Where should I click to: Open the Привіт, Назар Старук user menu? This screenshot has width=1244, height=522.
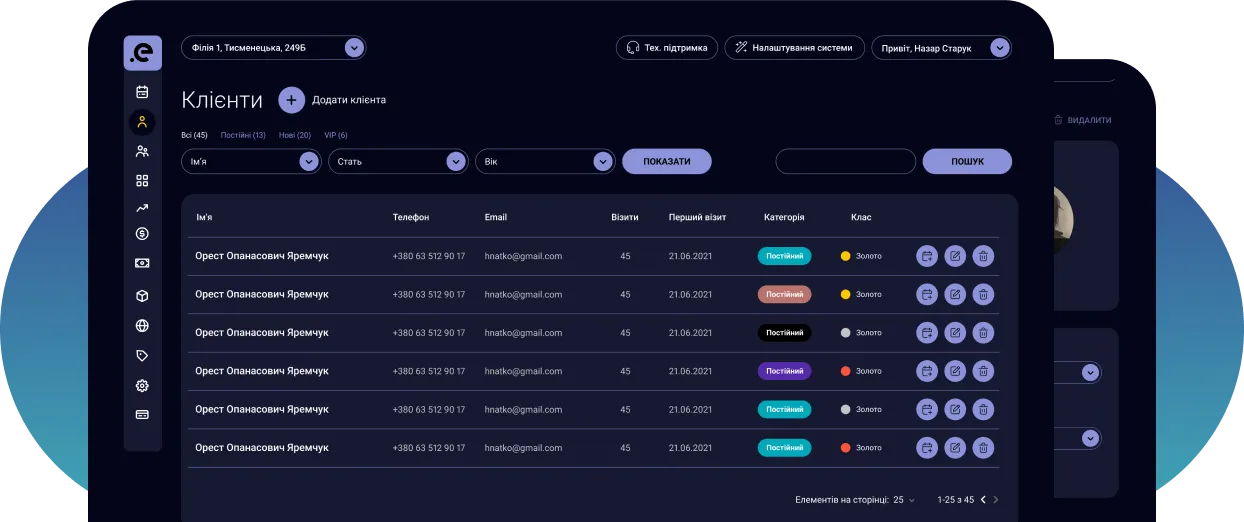coord(999,48)
